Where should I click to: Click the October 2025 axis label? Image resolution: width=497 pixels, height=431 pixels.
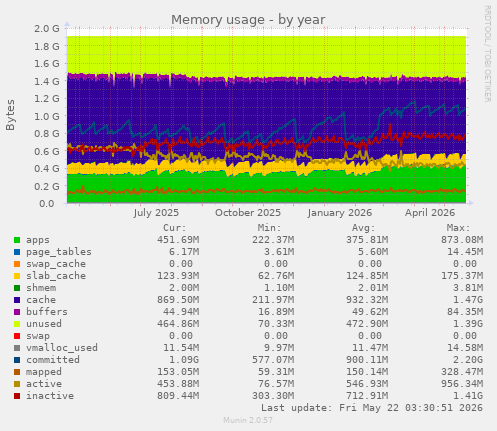click(248, 213)
